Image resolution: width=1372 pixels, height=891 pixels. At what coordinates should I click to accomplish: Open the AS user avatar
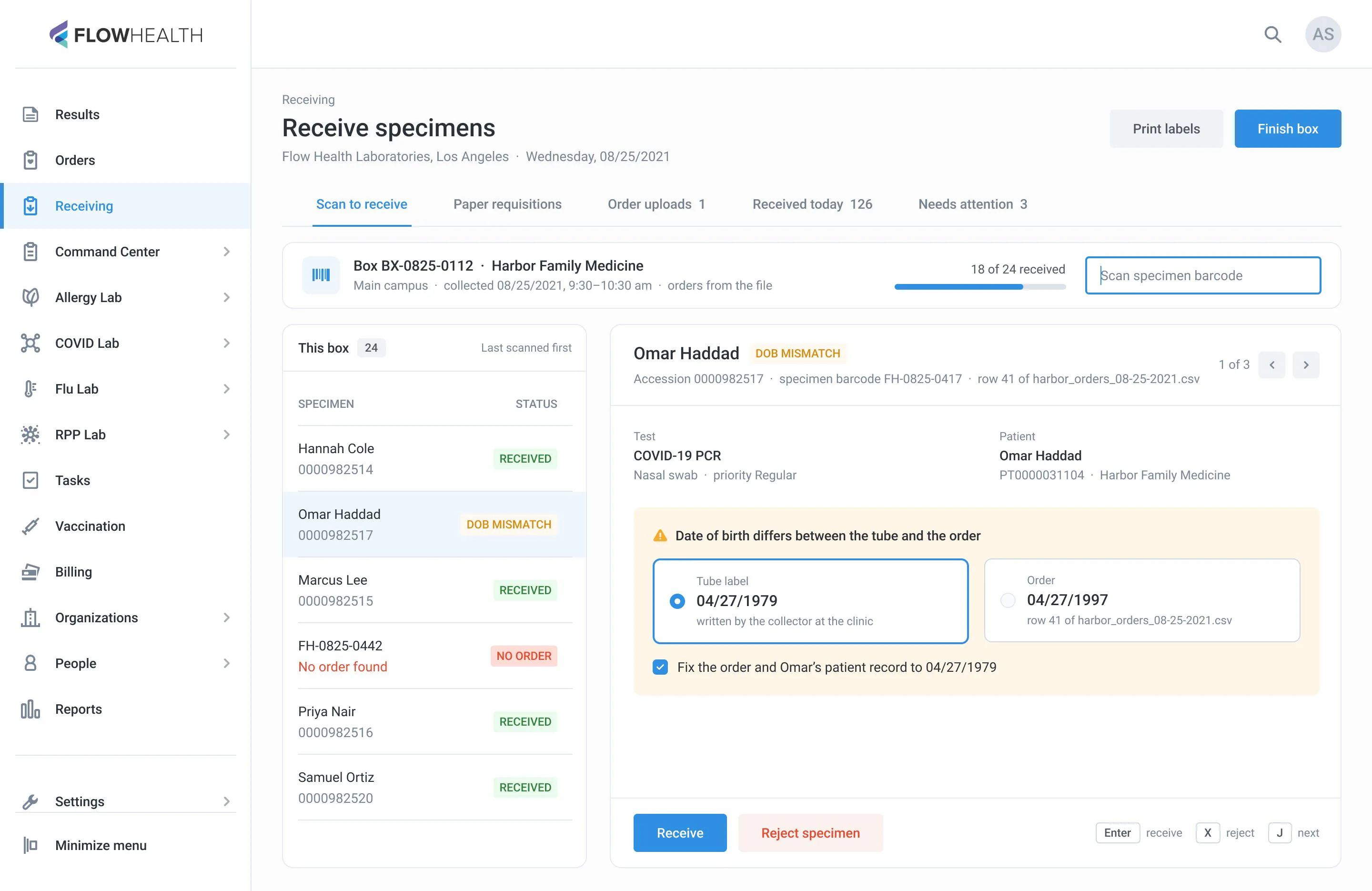[x=1323, y=35]
